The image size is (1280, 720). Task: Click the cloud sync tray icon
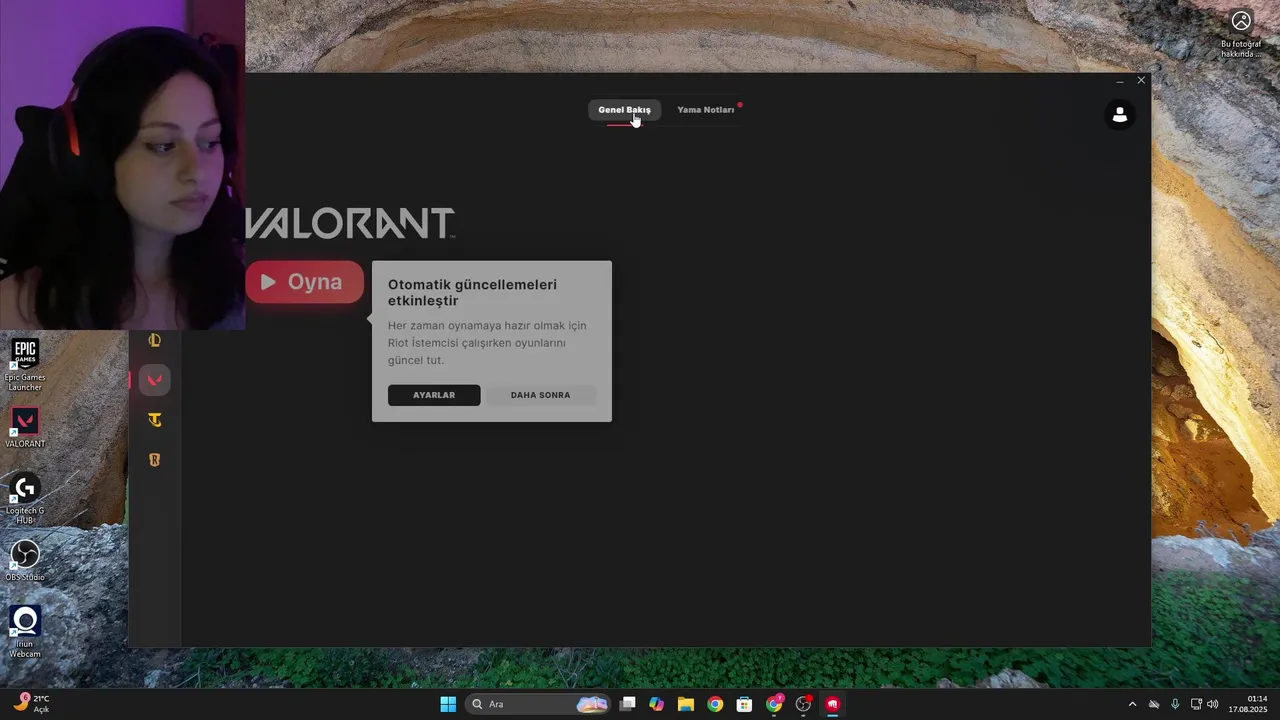1154,704
